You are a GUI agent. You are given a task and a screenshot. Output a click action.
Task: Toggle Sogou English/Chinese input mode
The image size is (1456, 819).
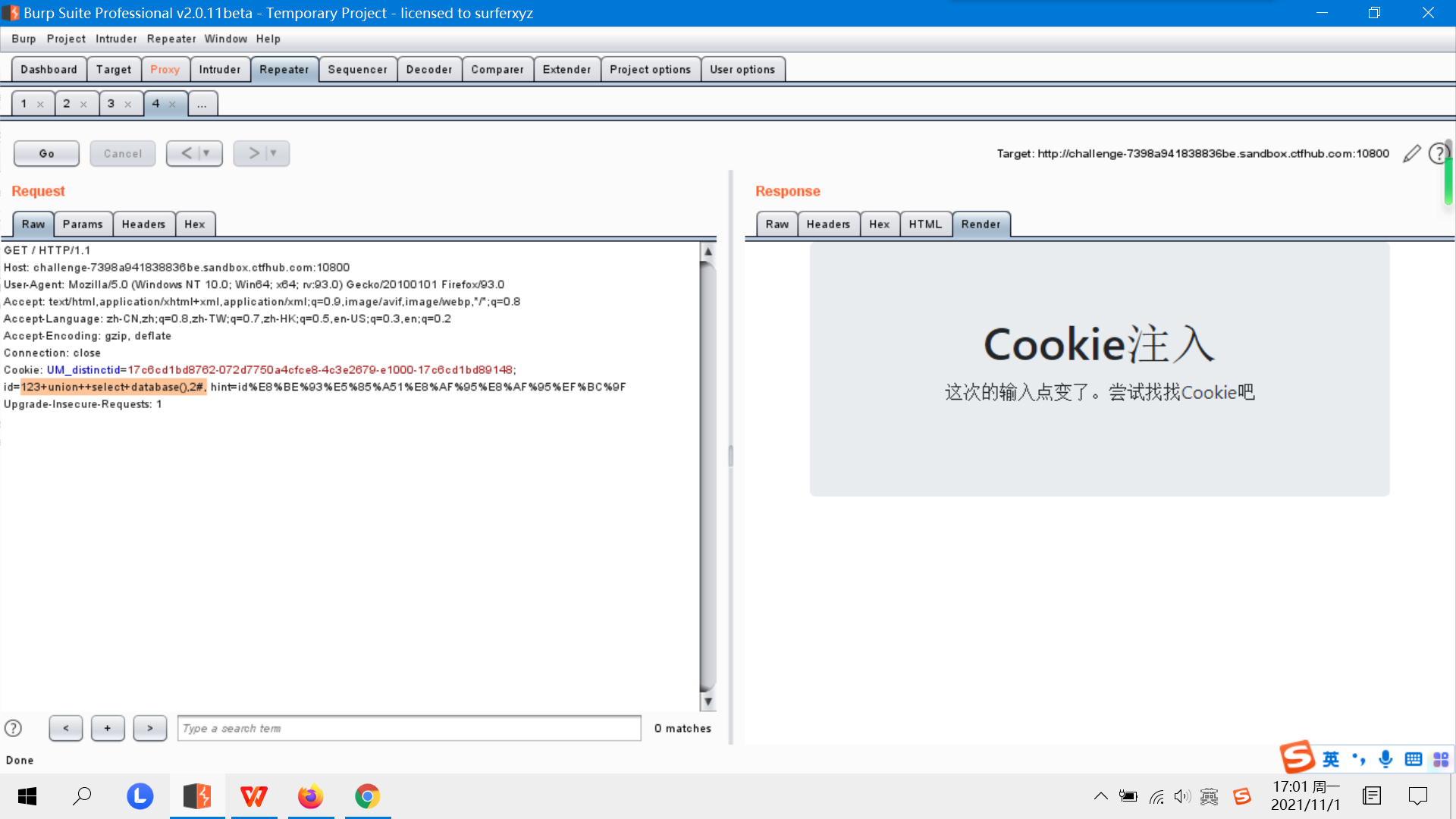pyautogui.click(x=1331, y=759)
